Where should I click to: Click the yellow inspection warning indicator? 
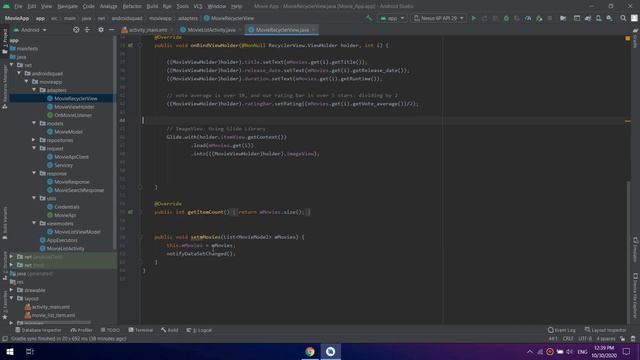[627, 38]
